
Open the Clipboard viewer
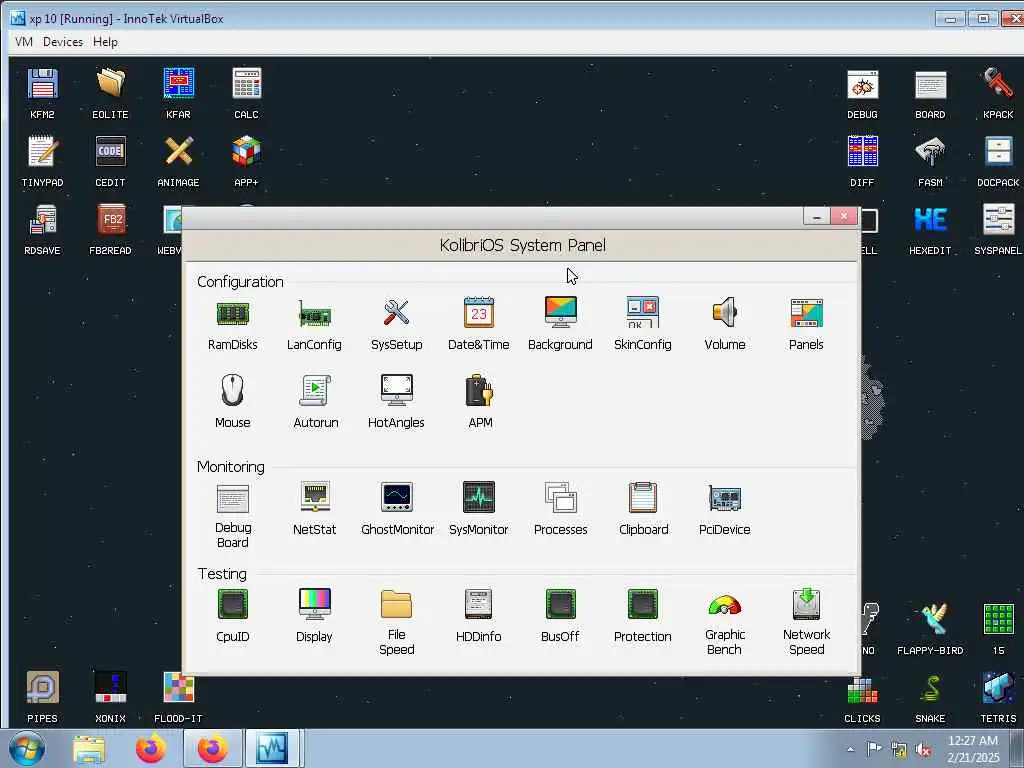(x=643, y=509)
